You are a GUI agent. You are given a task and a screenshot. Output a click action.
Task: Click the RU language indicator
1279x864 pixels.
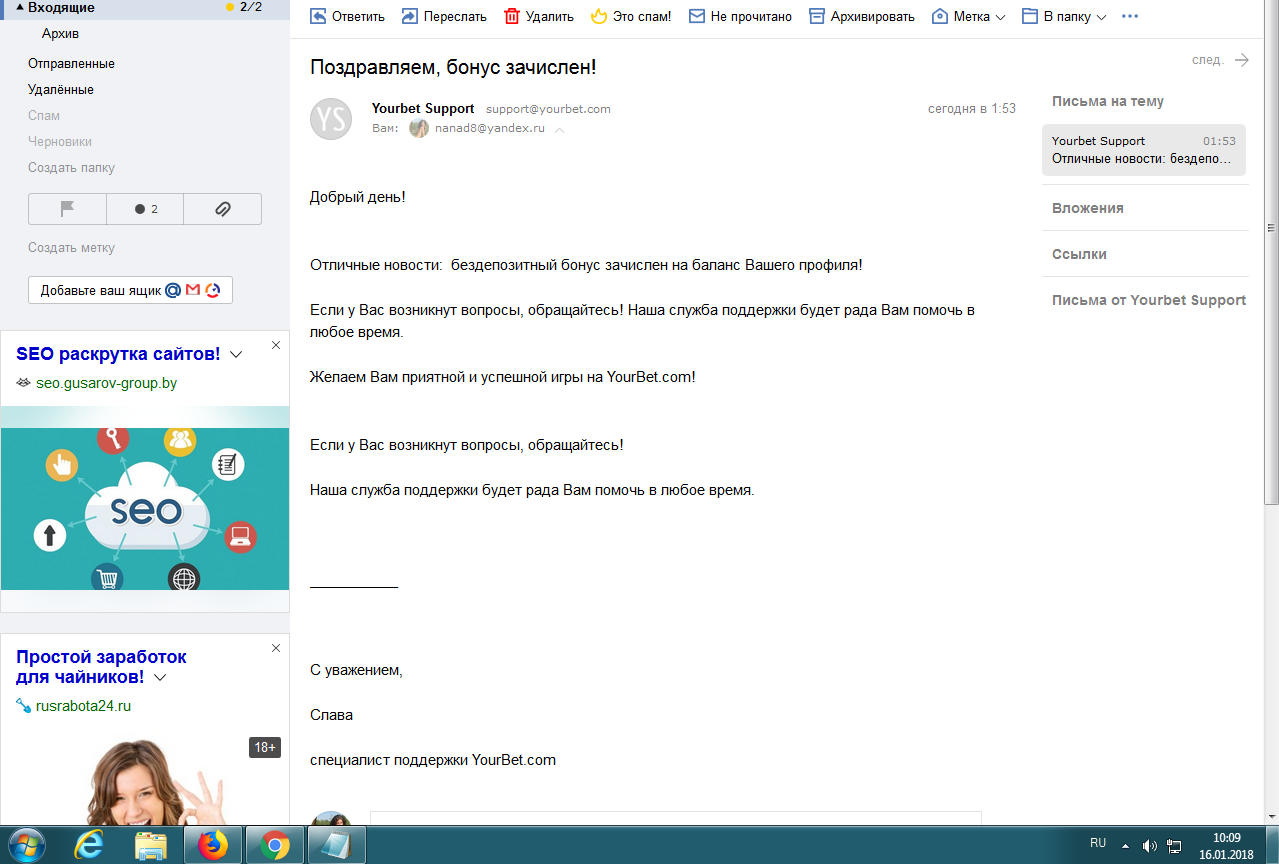click(1098, 844)
